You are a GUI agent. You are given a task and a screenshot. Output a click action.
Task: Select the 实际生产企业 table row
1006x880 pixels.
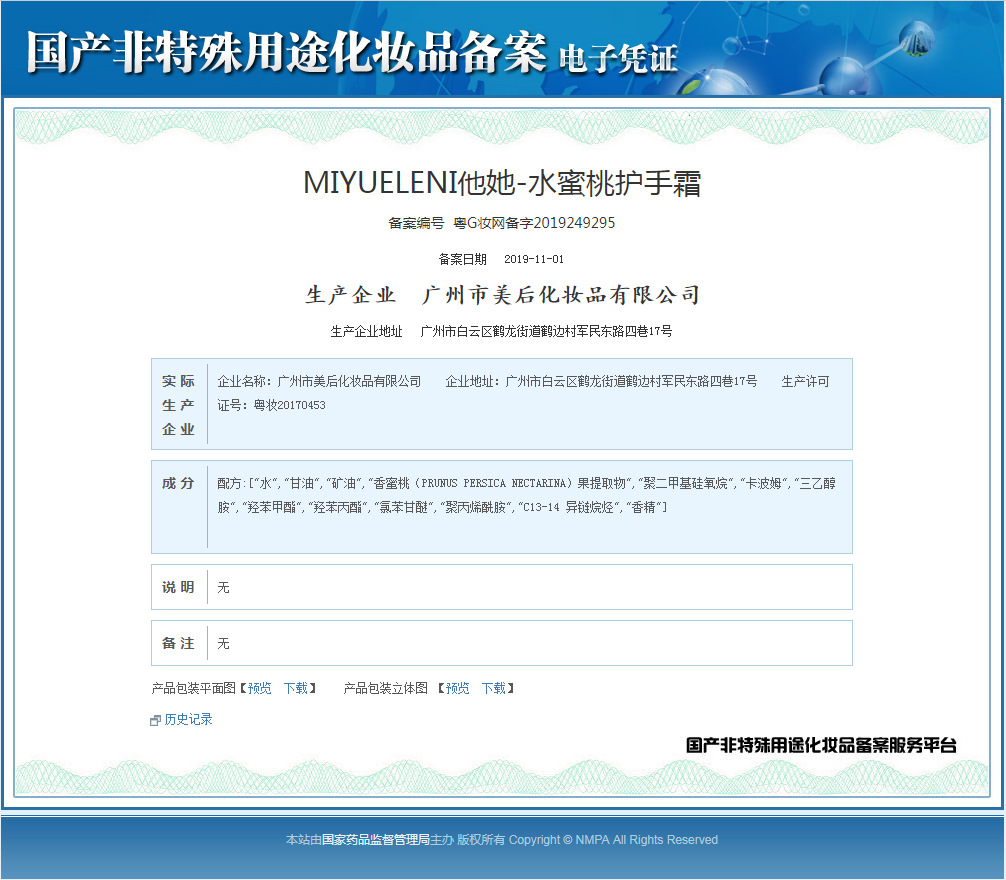point(500,403)
